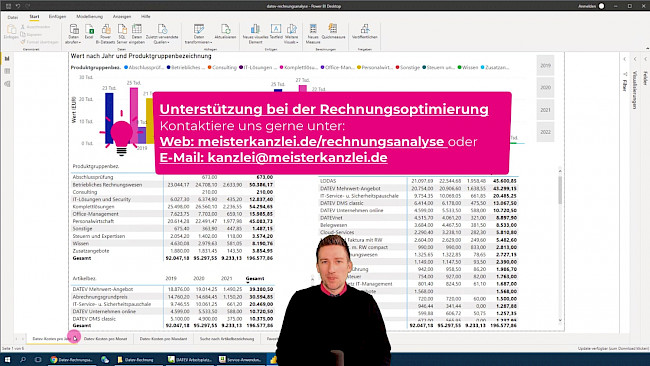This screenshot has width=650, height=366.
Task: Select Datev Kosten pro Jahr page tab
Action: click(52, 339)
